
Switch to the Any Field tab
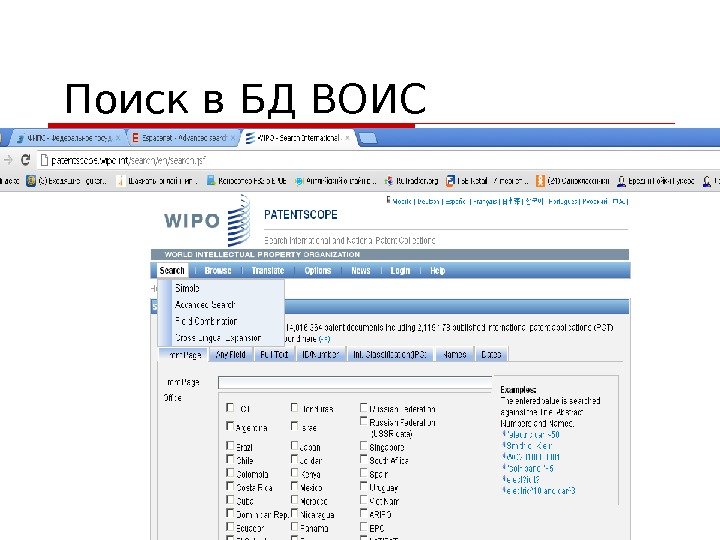click(x=231, y=354)
